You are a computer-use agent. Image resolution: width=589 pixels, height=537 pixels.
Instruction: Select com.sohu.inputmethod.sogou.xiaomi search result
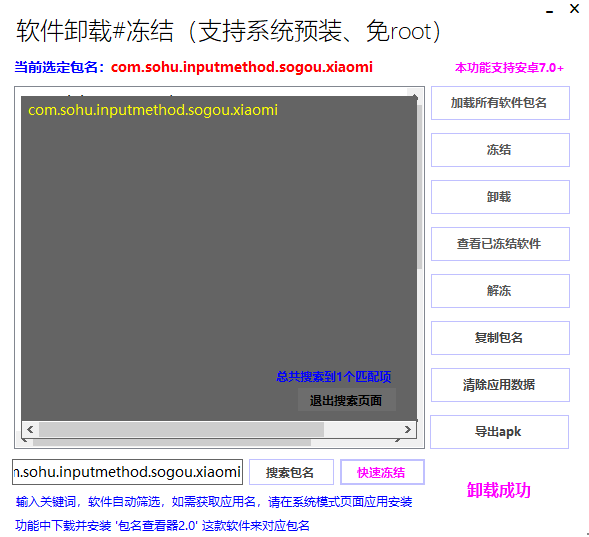point(153,110)
